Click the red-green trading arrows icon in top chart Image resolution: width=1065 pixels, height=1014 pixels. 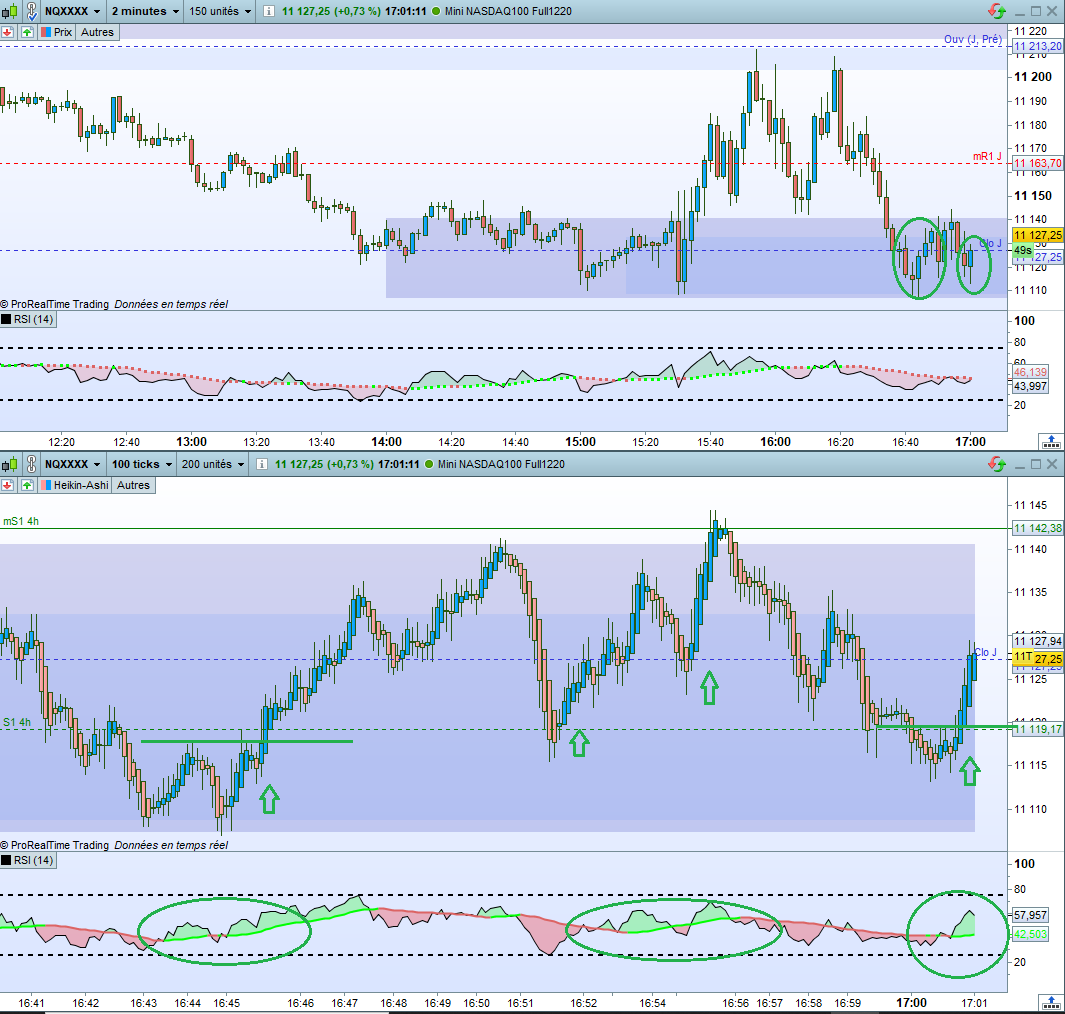coord(997,11)
